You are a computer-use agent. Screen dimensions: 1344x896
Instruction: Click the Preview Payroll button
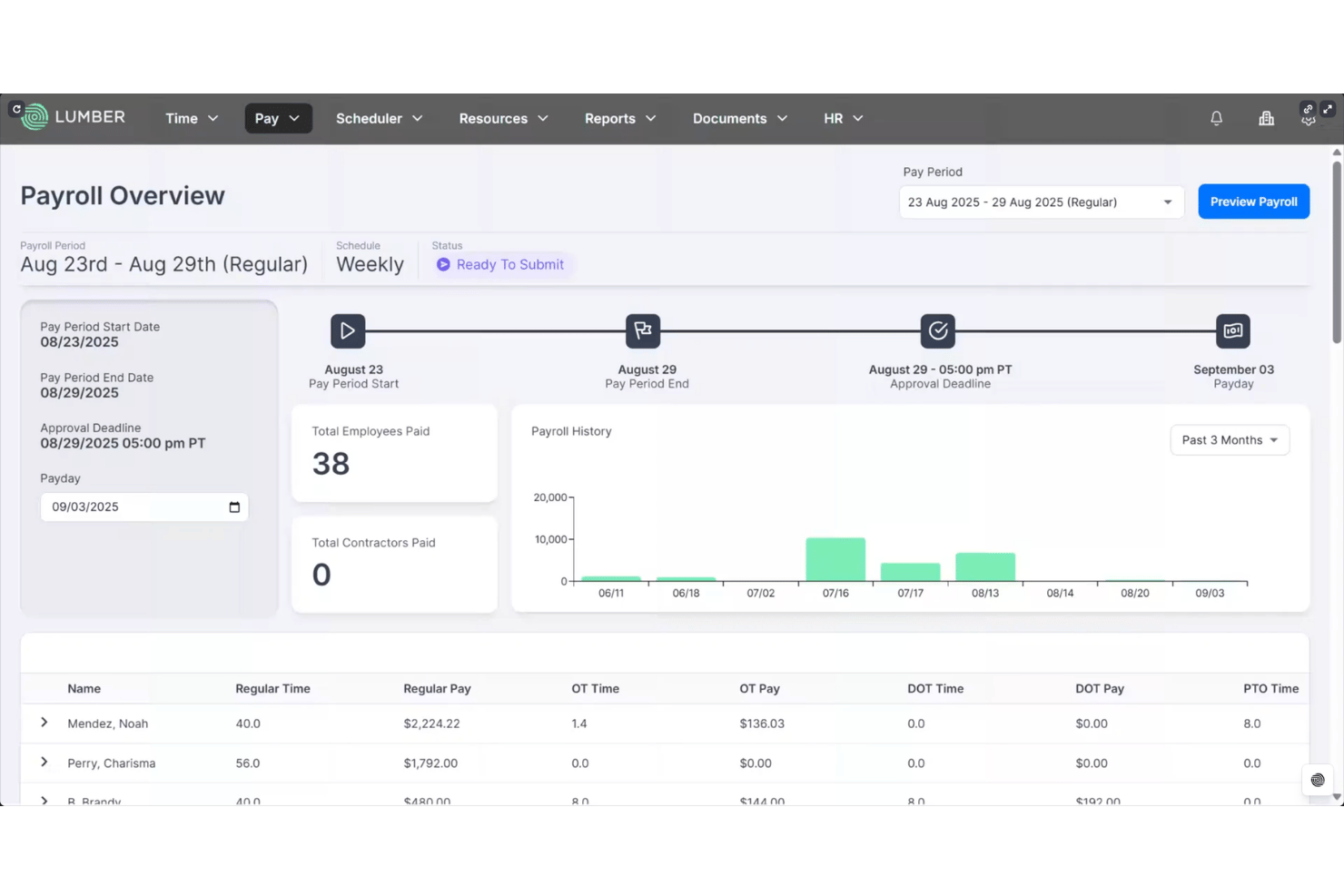[x=1253, y=202]
